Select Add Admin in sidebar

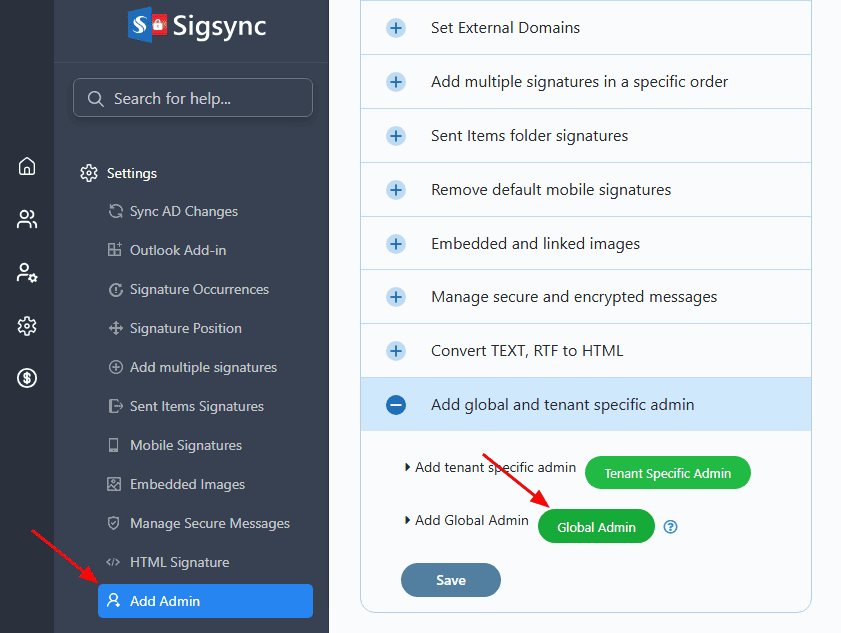coord(205,601)
